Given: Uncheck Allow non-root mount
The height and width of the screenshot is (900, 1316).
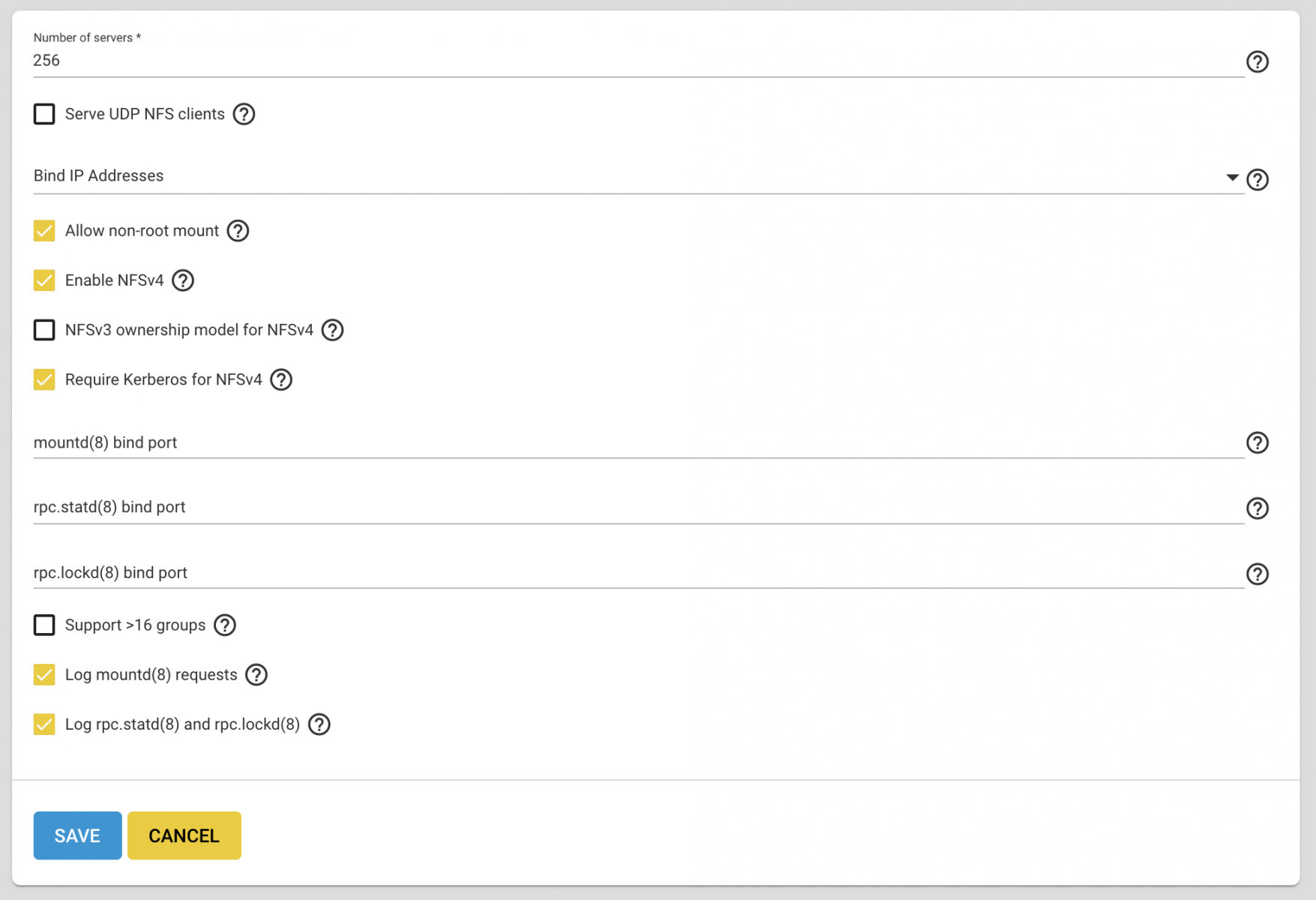Looking at the screenshot, I should (44, 231).
